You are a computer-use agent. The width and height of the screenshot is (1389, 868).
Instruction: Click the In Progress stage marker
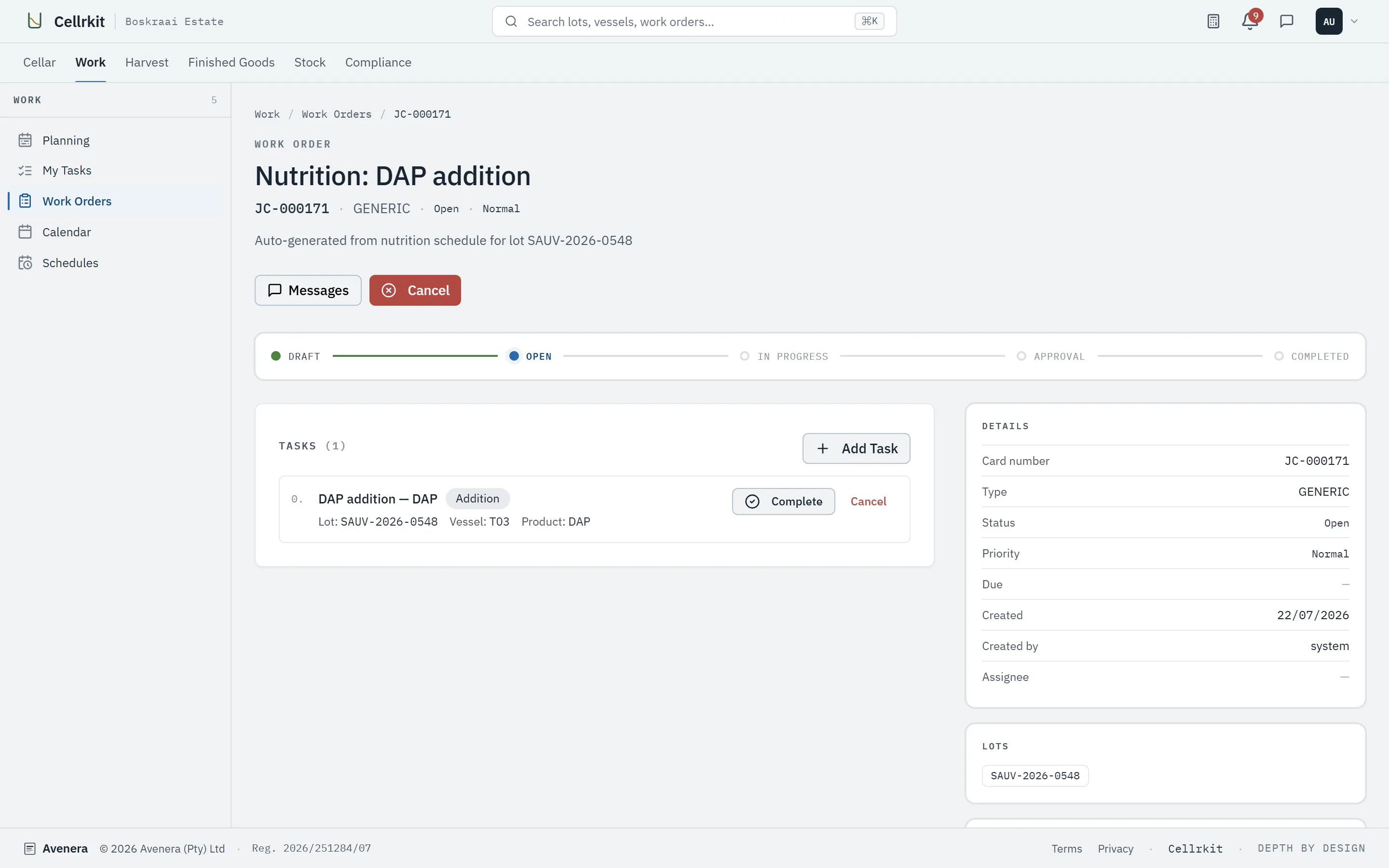pyautogui.click(x=745, y=356)
